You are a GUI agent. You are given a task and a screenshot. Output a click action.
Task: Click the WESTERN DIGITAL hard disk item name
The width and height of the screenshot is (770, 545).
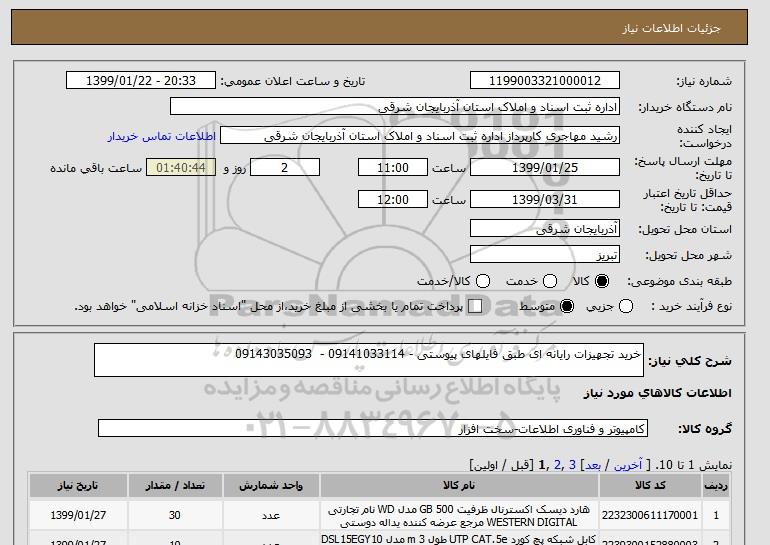pyautogui.click(x=459, y=516)
